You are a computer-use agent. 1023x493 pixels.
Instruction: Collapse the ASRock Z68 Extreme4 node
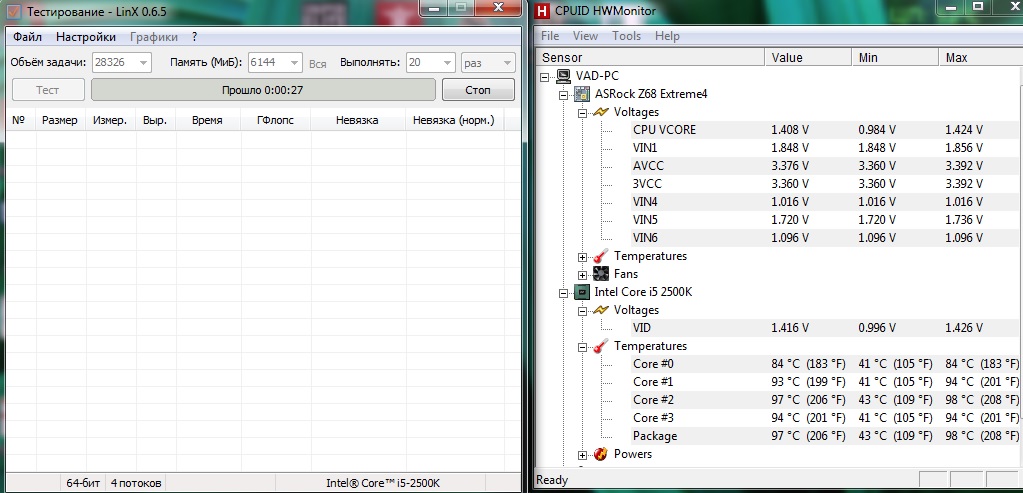[564, 95]
